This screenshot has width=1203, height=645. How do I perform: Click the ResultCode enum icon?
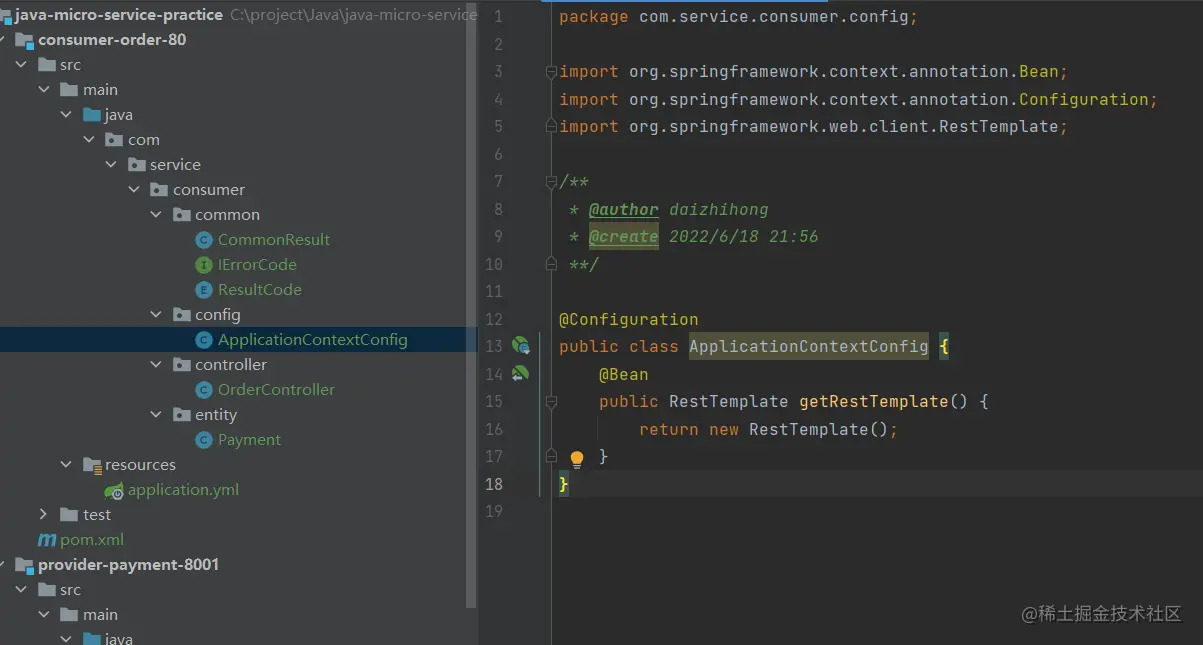click(204, 290)
